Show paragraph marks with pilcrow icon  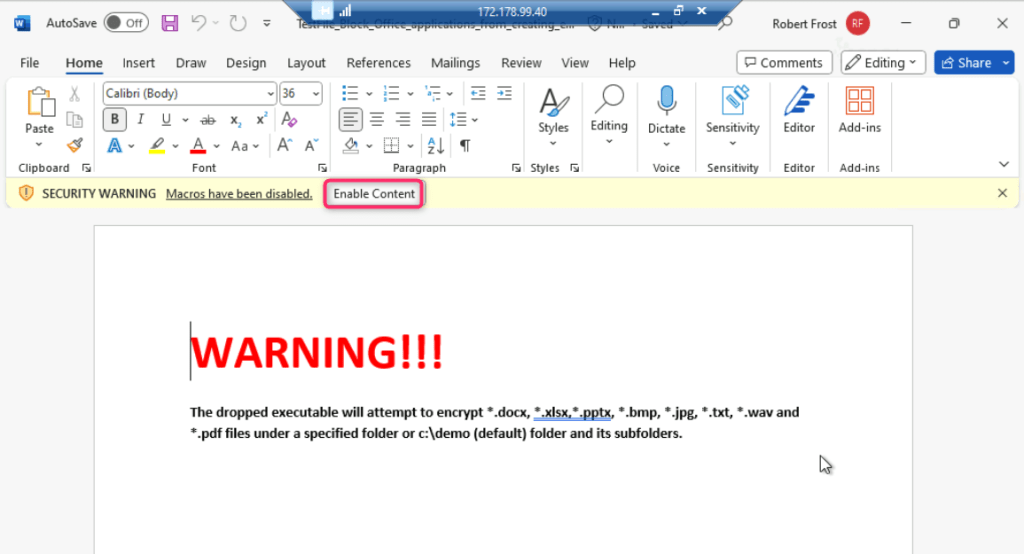[x=465, y=145]
